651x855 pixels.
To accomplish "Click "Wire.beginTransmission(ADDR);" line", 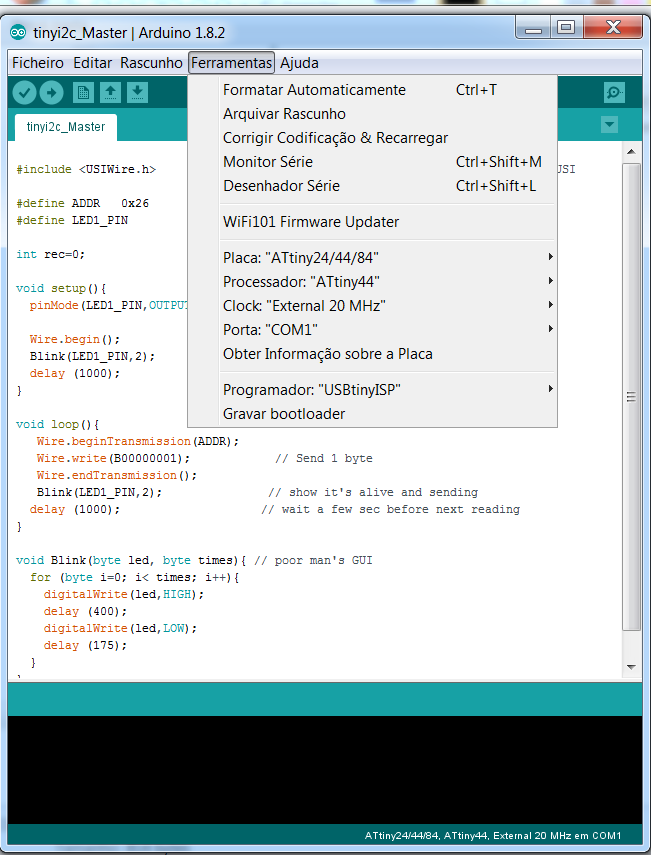I will [138, 441].
